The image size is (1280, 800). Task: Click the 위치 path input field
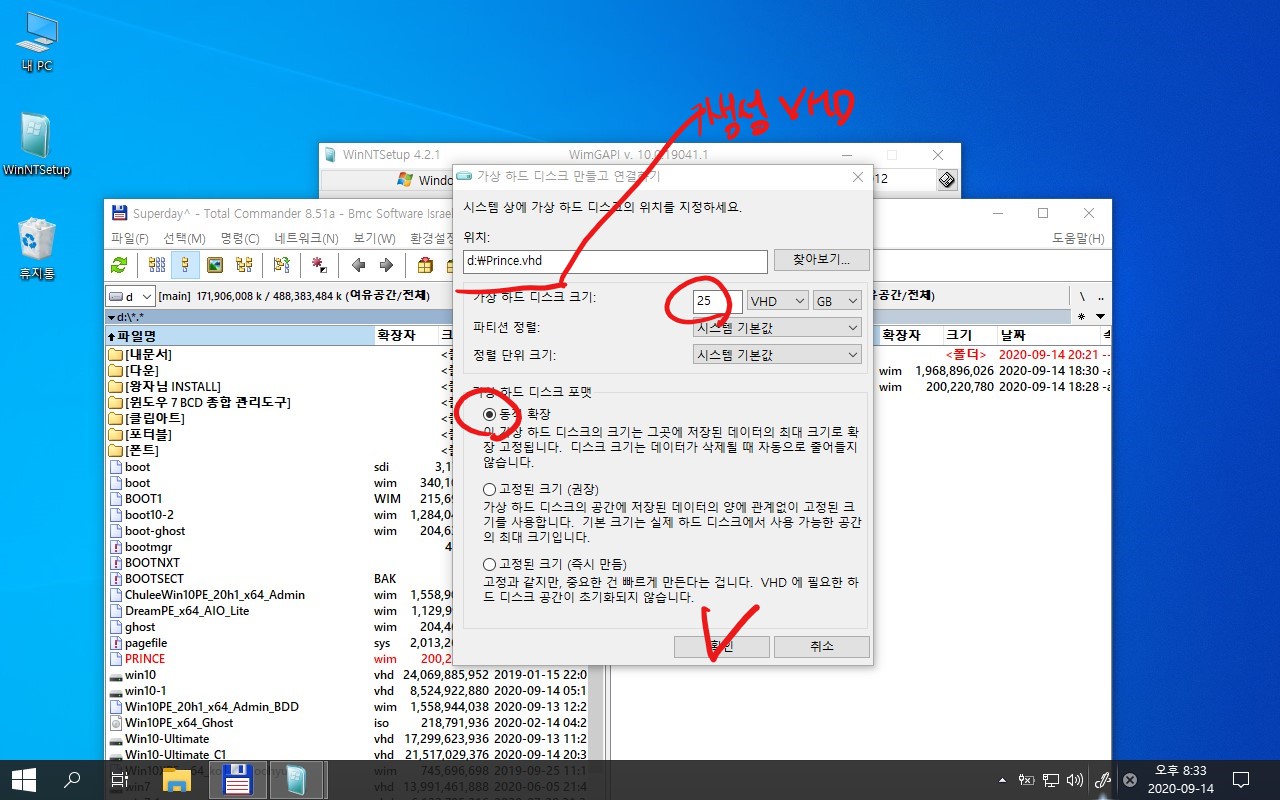[x=615, y=261]
